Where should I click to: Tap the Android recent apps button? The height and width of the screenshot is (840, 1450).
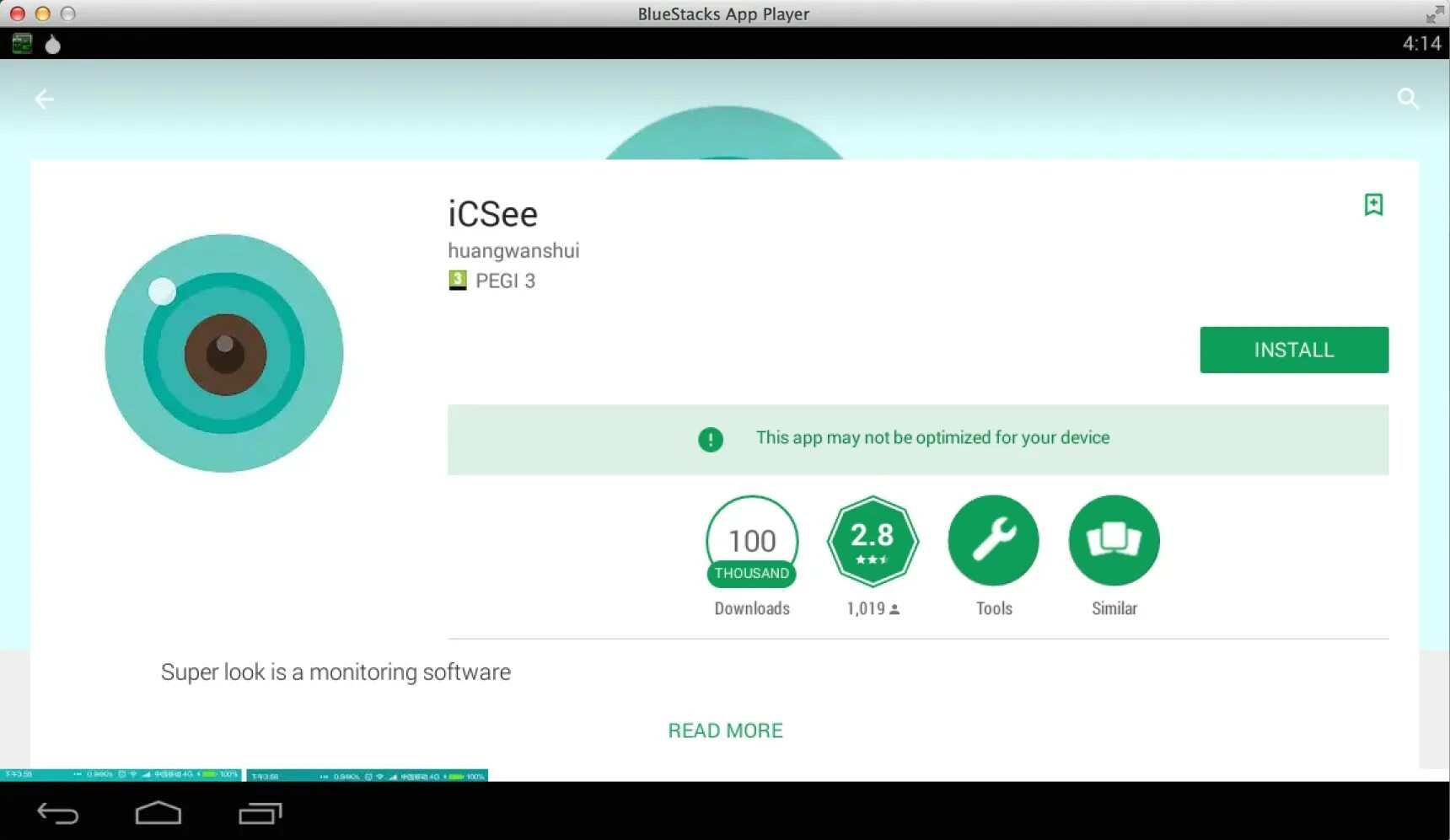[260, 813]
